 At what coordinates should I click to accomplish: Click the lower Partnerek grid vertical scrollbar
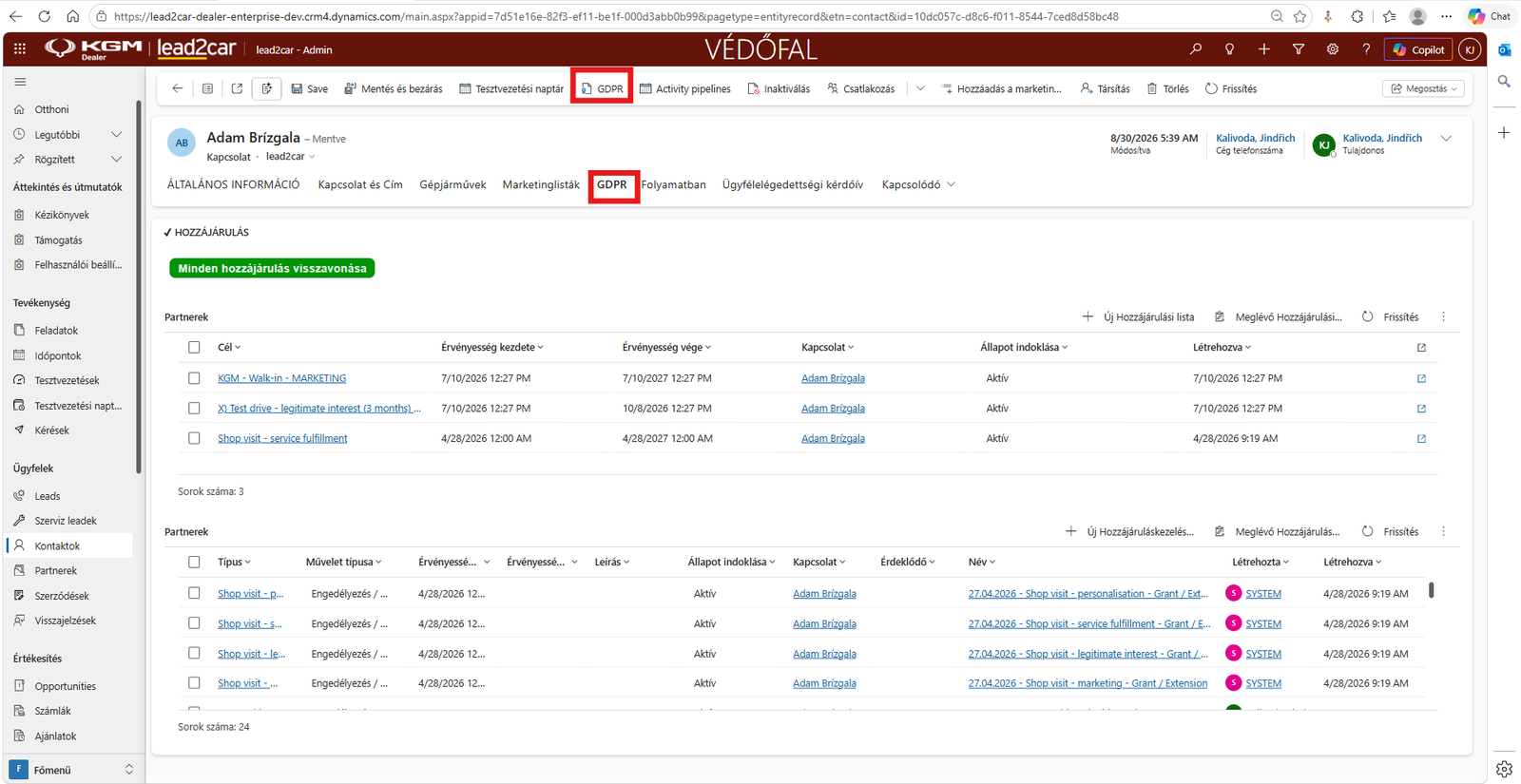point(1432,590)
